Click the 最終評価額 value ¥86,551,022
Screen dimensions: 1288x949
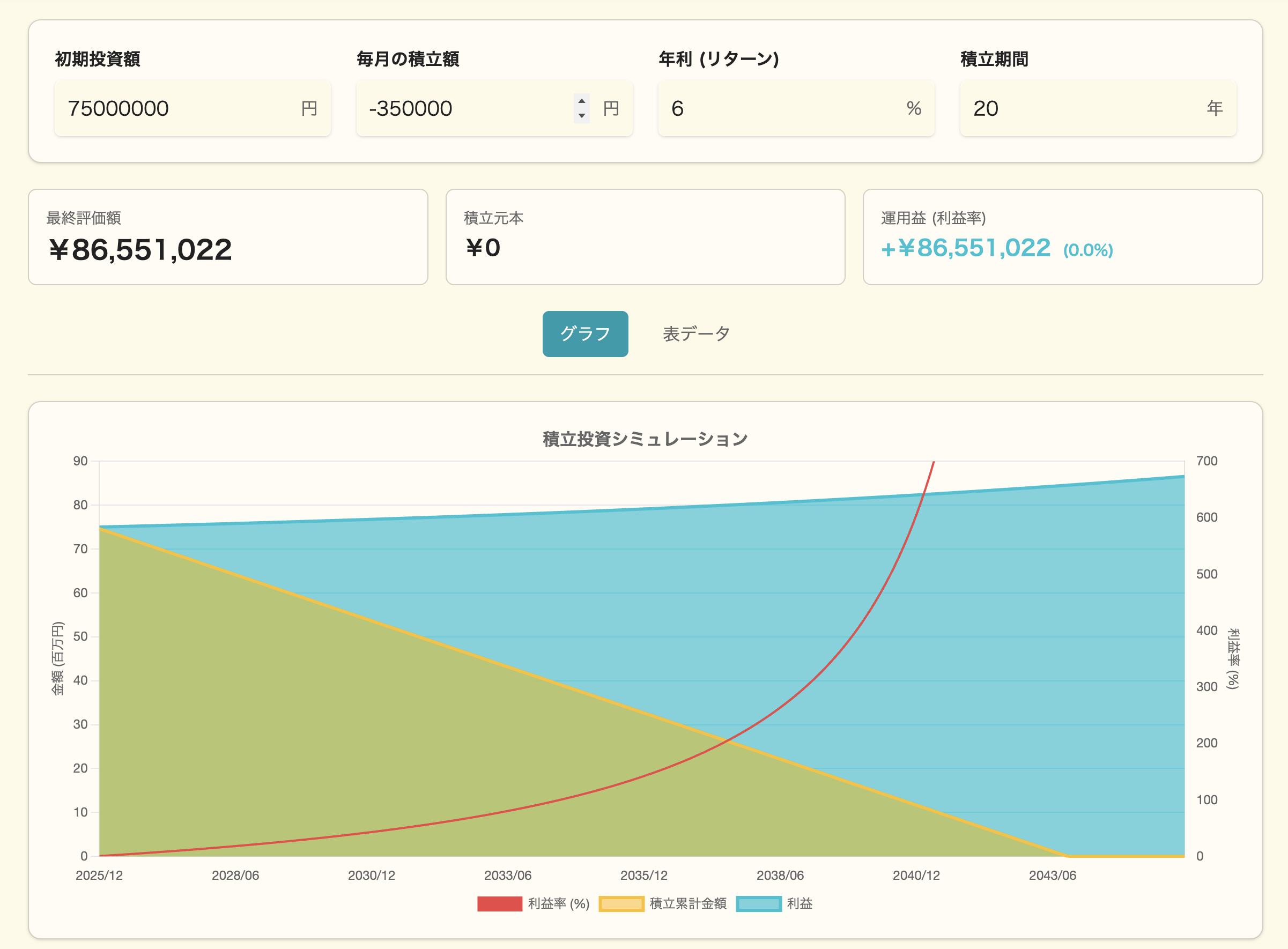pos(140,250)
